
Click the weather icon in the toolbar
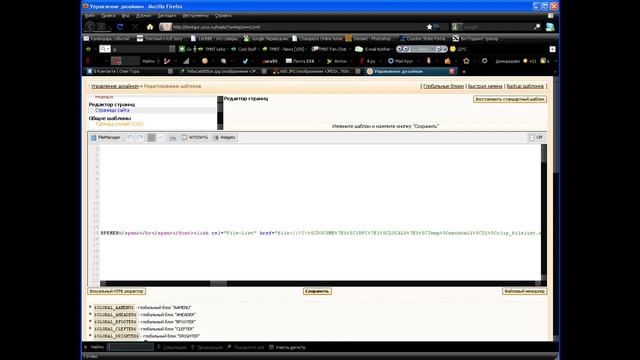452,49
